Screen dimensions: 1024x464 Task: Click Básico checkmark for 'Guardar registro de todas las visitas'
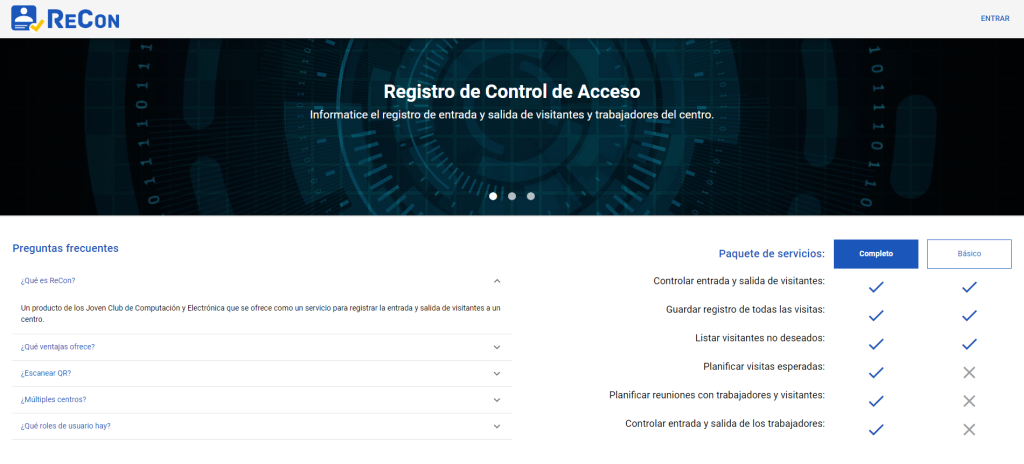coord(969,316)
